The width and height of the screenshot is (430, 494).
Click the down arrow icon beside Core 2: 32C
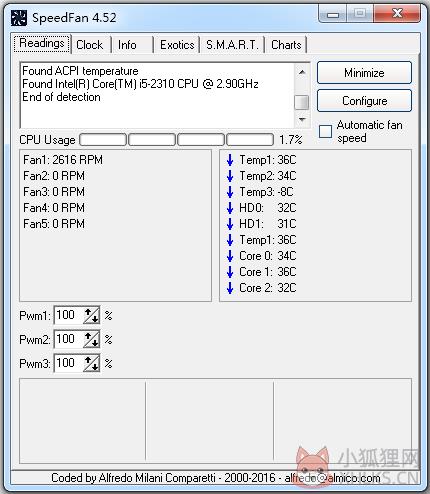[230, 288]
